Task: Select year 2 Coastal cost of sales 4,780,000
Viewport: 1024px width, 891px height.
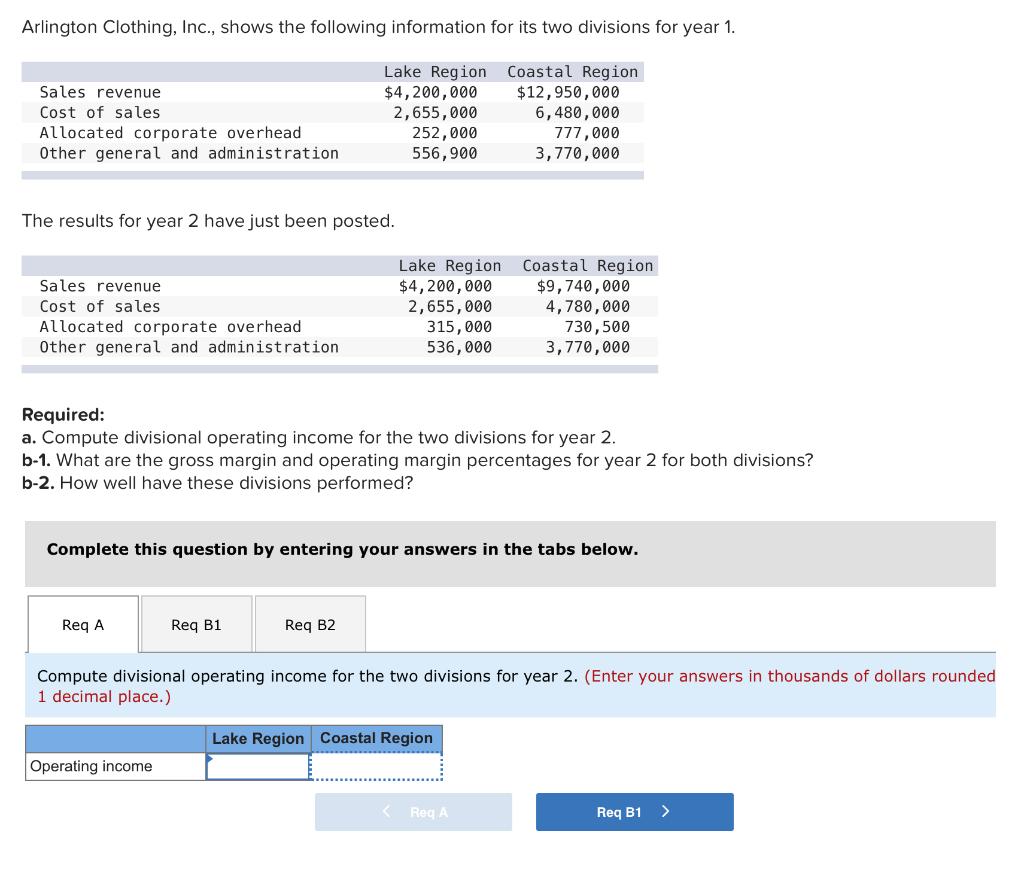Action: (x=588, y=306)
